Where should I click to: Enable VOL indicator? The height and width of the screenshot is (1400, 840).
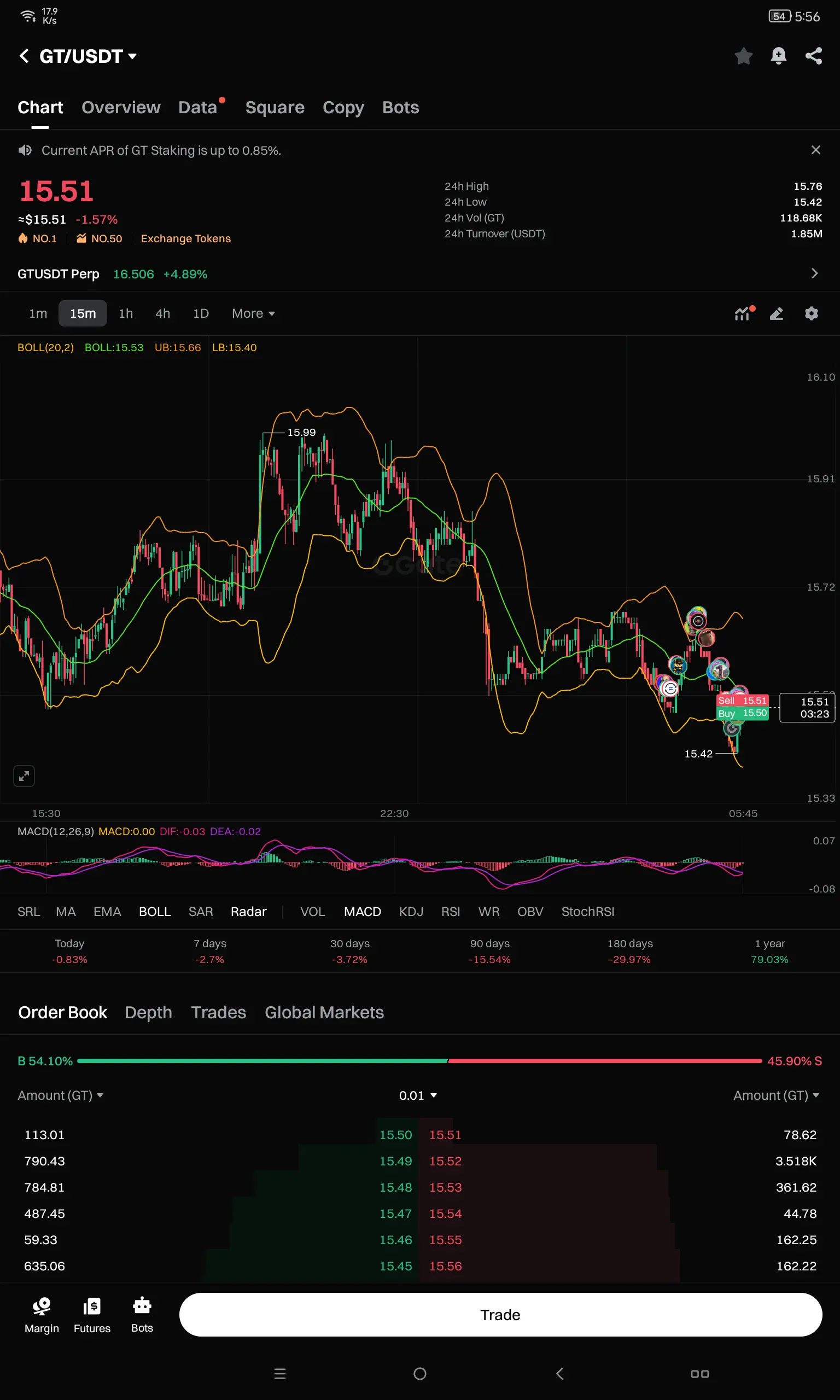point(312,912)
